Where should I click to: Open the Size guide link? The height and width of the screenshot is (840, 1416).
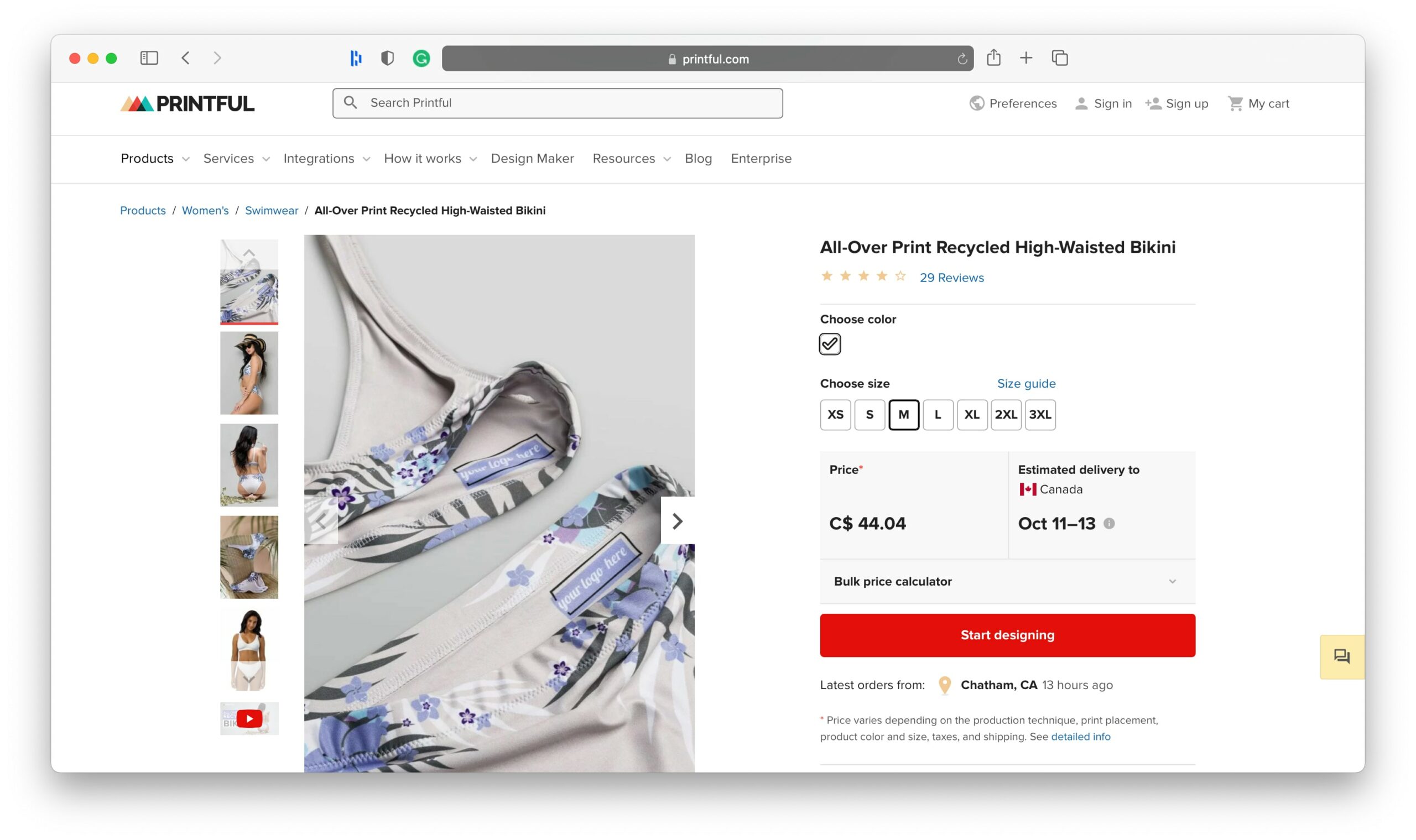click(1026, 383)
